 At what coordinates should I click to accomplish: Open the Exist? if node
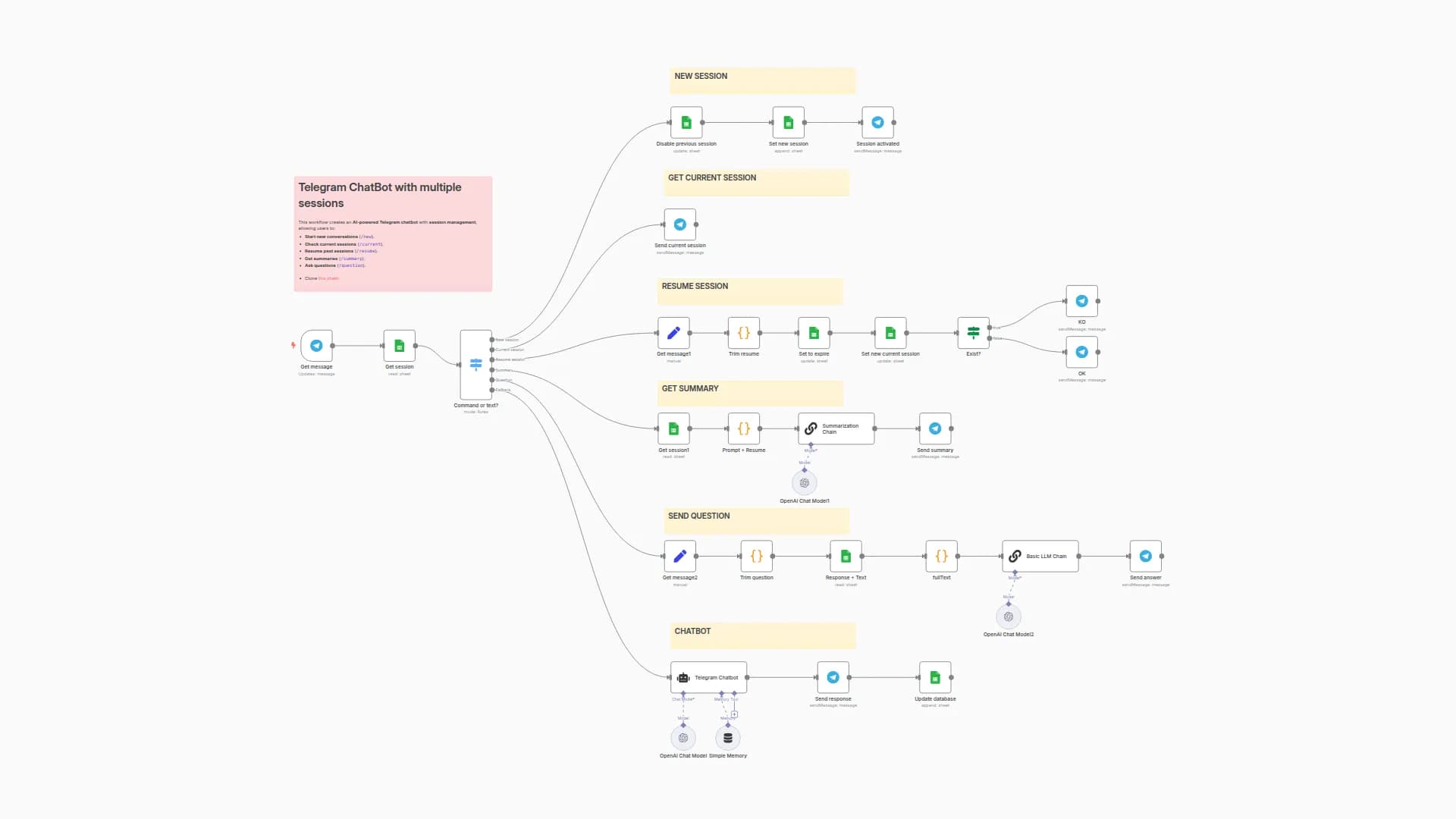(x=974, y=333)
